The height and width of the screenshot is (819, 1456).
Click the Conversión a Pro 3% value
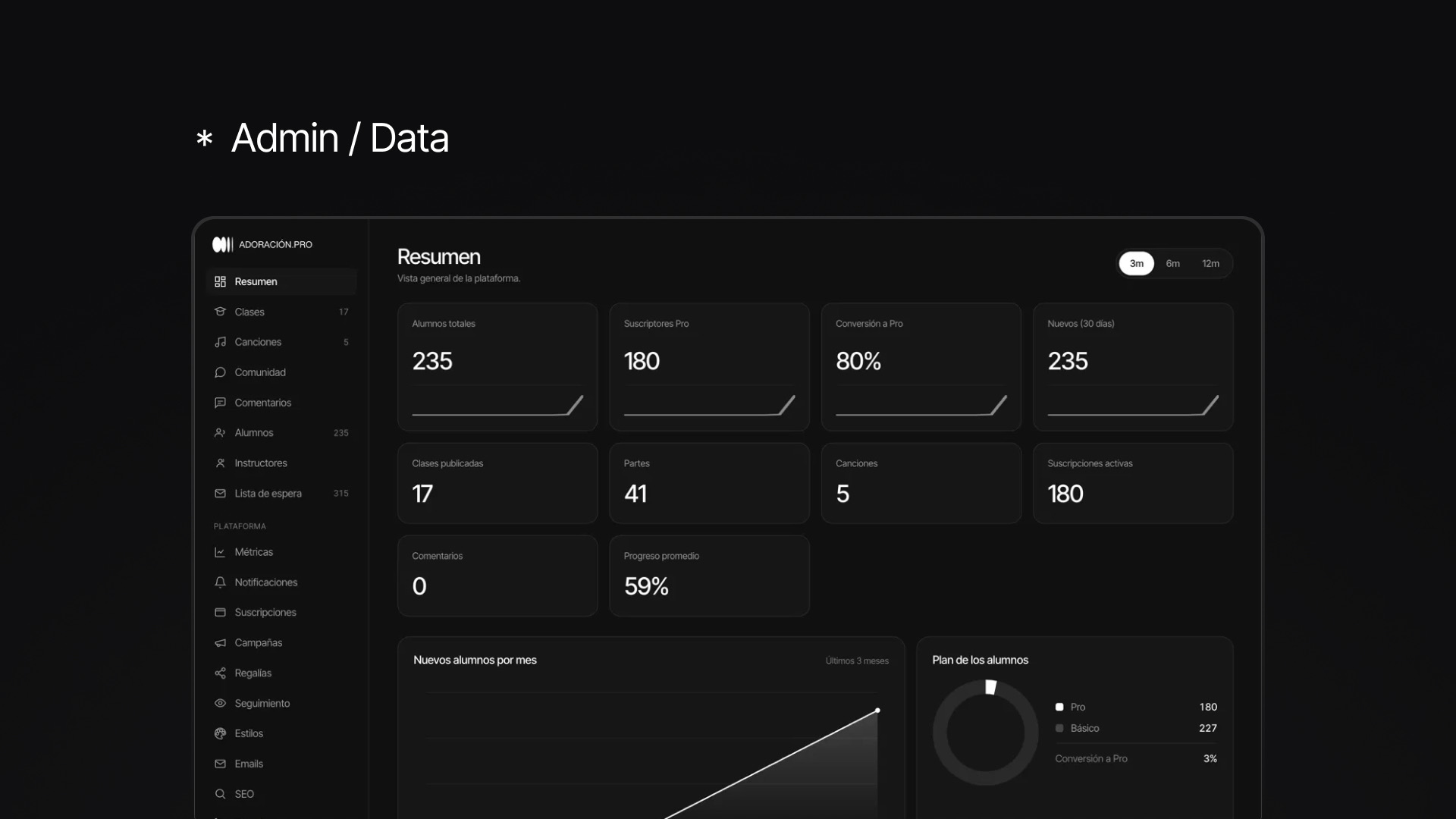[x=1210, y=758]
